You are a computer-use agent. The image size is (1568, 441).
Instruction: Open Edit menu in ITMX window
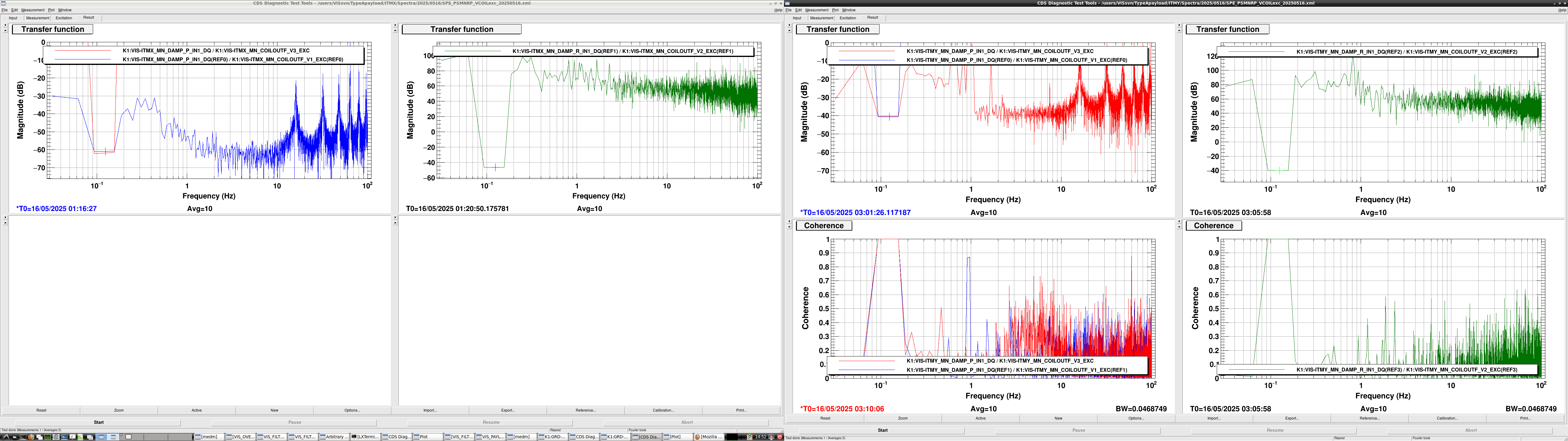click(15, 10)
